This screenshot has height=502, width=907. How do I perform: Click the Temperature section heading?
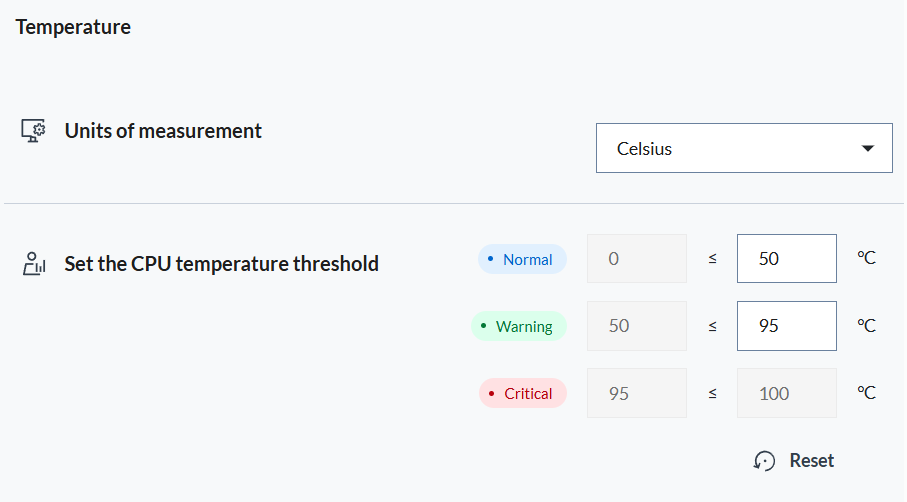click(x=73, y=27)
